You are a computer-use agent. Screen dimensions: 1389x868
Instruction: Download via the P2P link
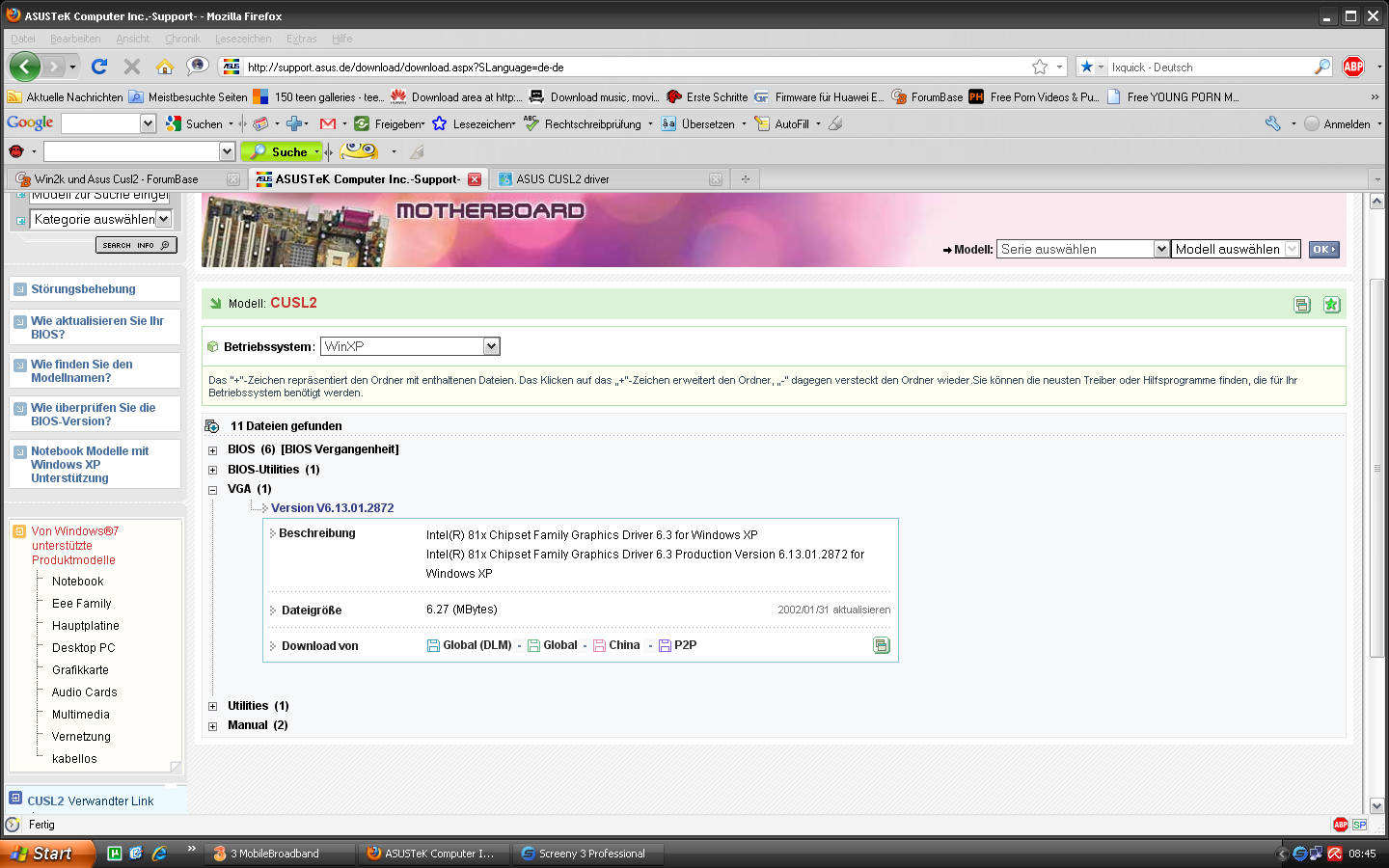coord(678,645)
